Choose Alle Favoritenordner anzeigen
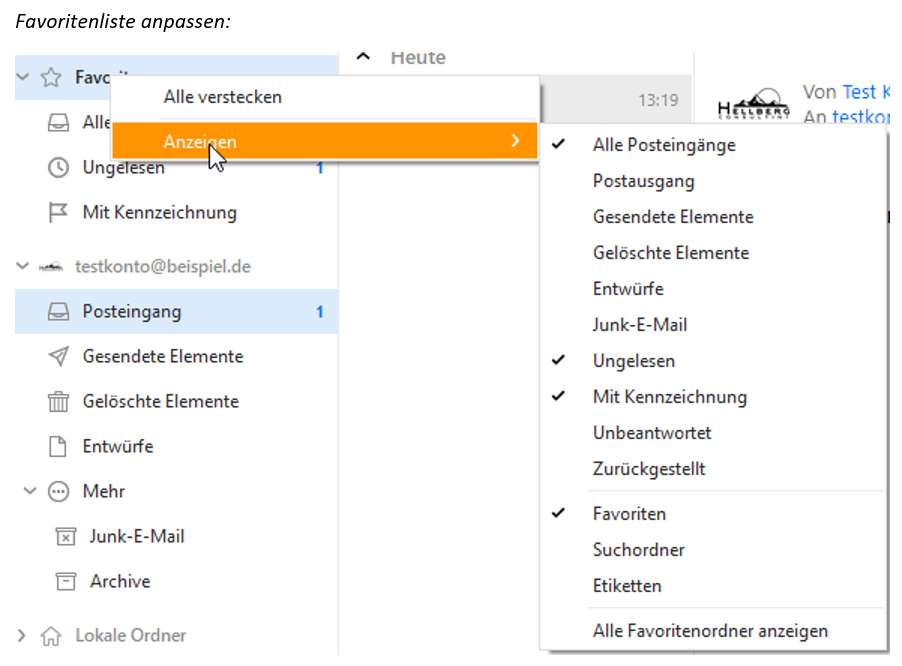This screenshot has height=666, width=902. (712, 631)
